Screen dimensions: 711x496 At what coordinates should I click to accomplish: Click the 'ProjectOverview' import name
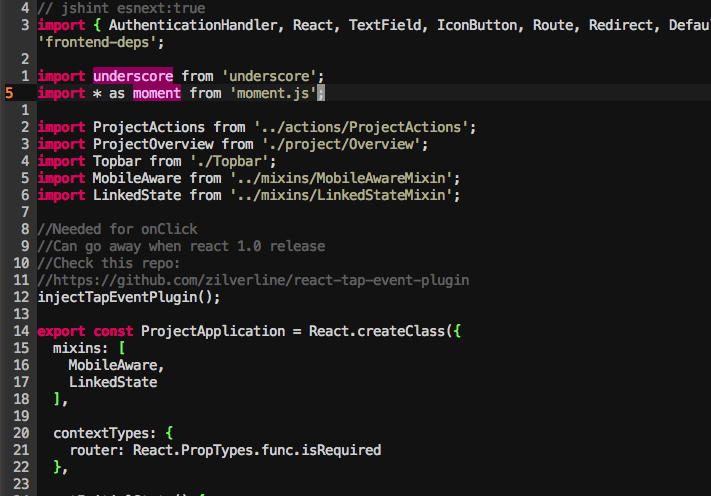coord(153,144)
